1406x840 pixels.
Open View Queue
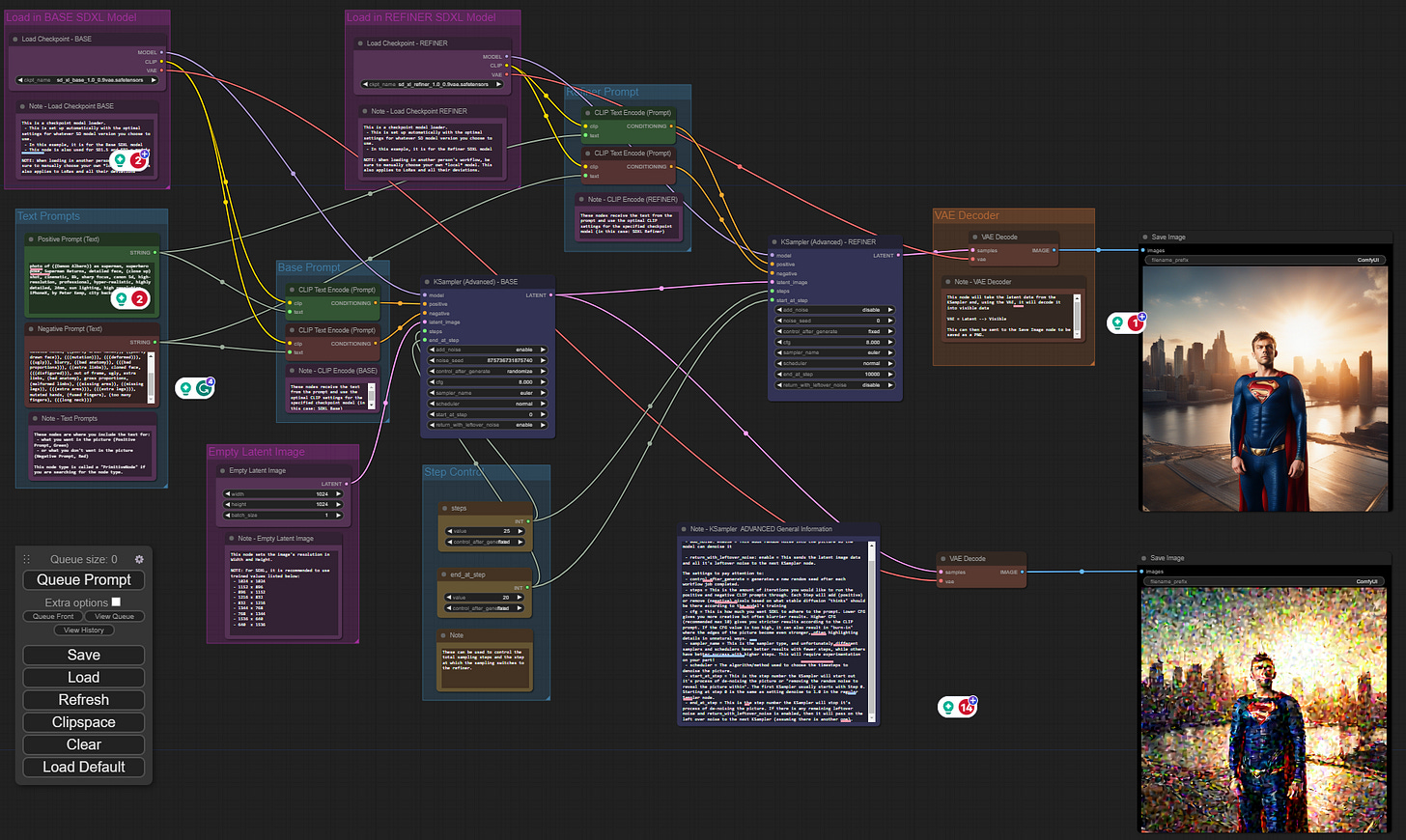115,616
